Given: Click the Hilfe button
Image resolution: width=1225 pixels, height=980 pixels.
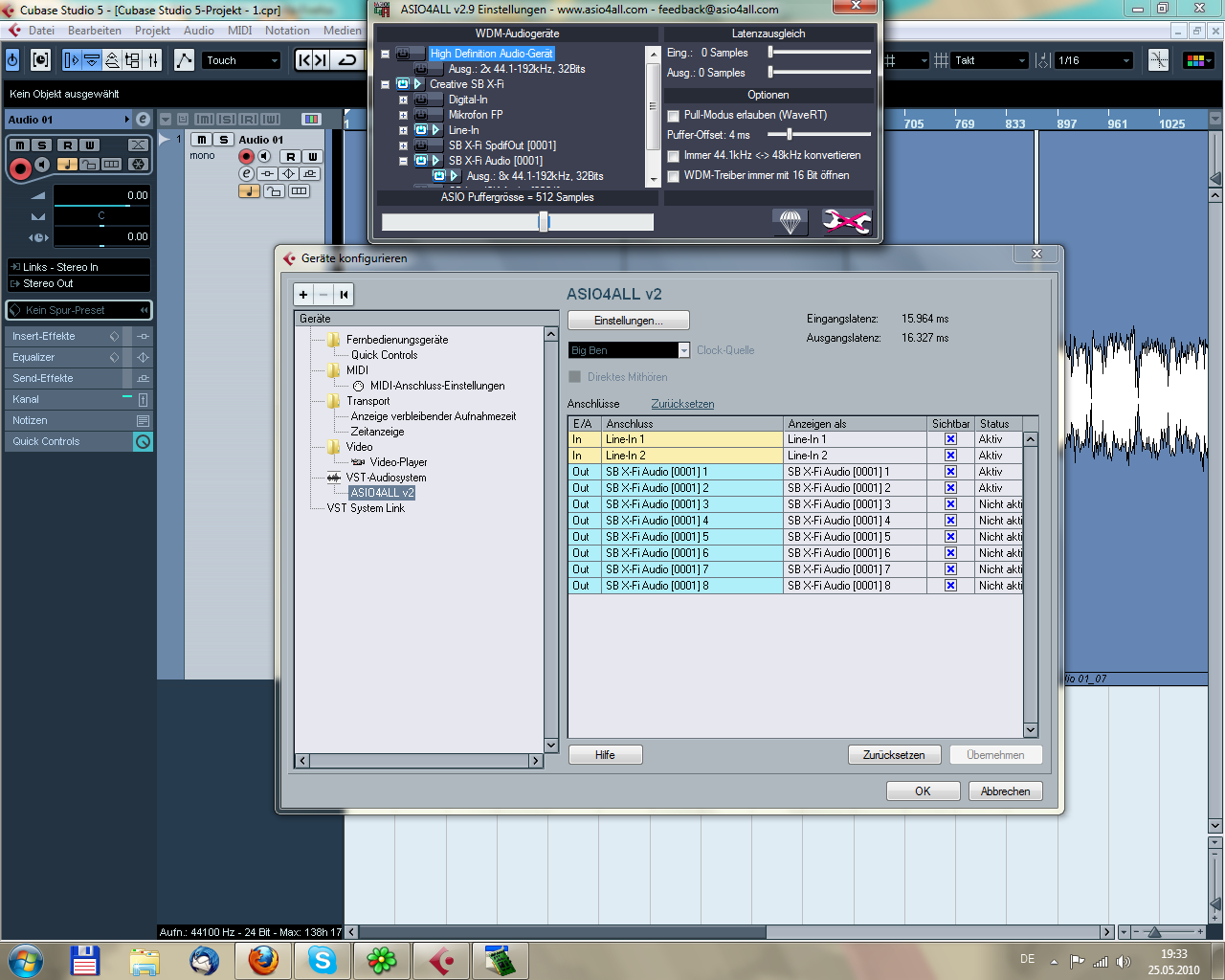Looking at the screenshot, I should tap(605, 755).
